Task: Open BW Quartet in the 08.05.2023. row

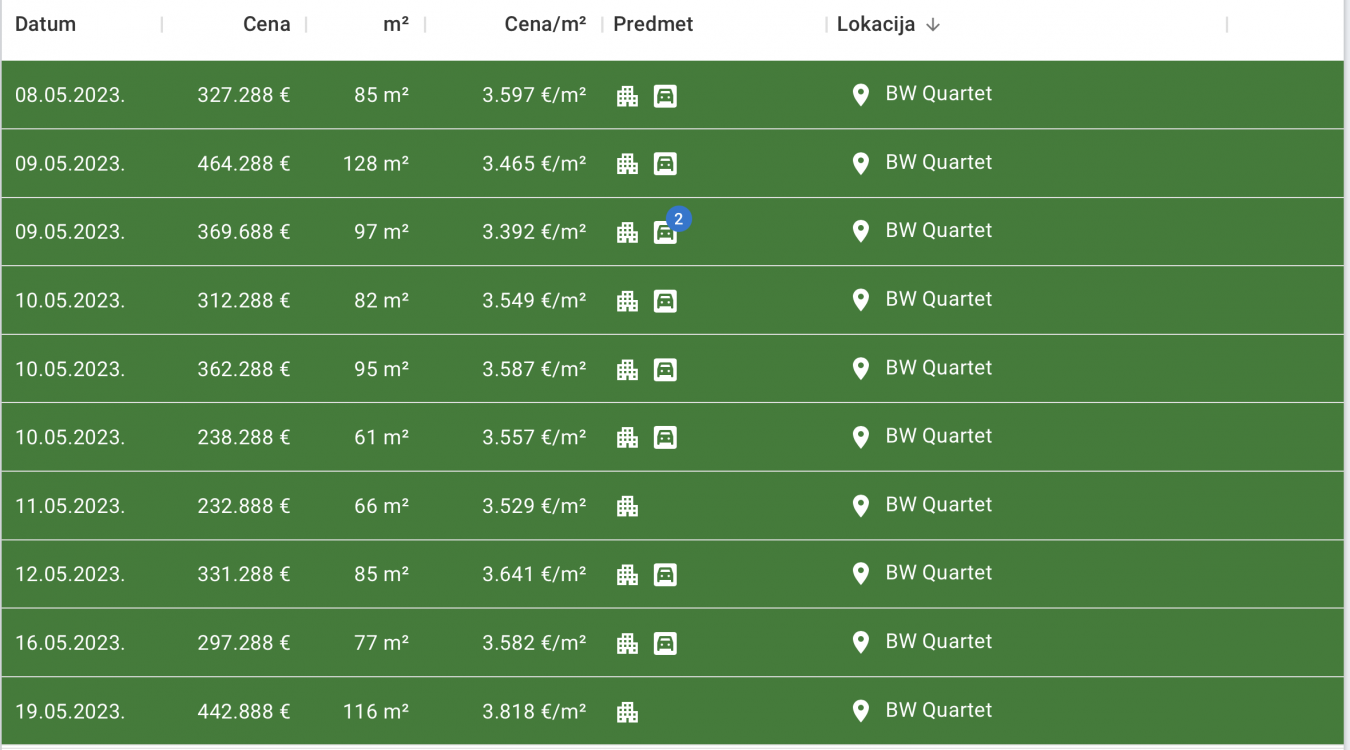Action: pos(938,94)
